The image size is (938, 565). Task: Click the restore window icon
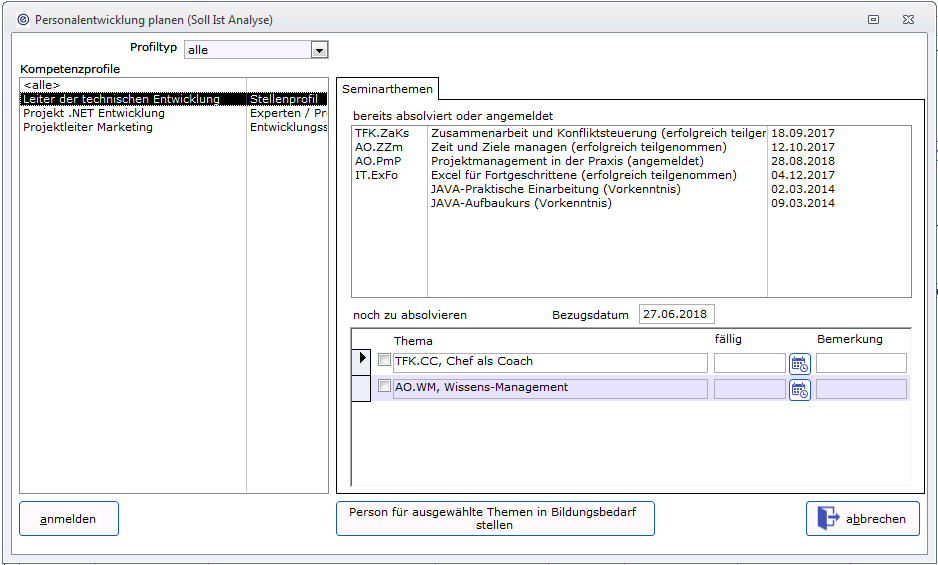point(873,19)
